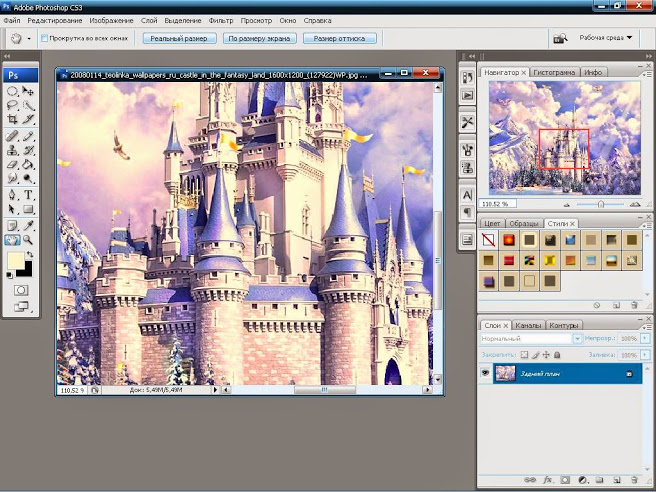
Task: Click the Размер оттиска button
Action: [x=339, y=38]
